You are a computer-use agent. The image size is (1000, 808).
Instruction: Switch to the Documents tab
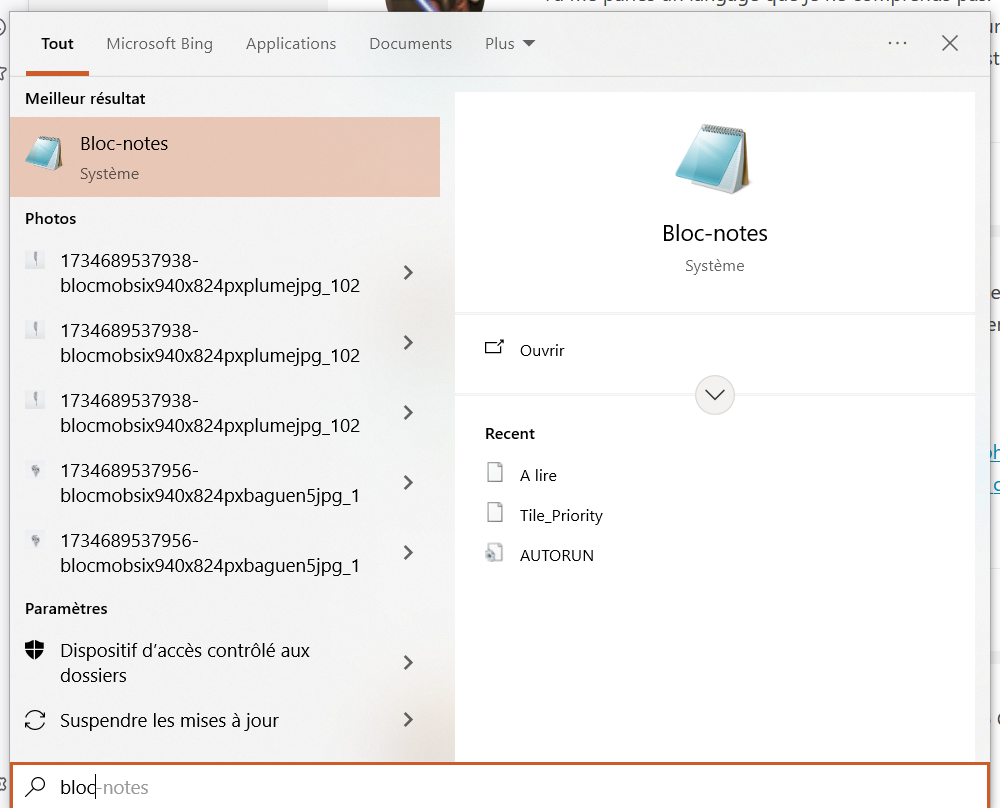pos(411,44)
